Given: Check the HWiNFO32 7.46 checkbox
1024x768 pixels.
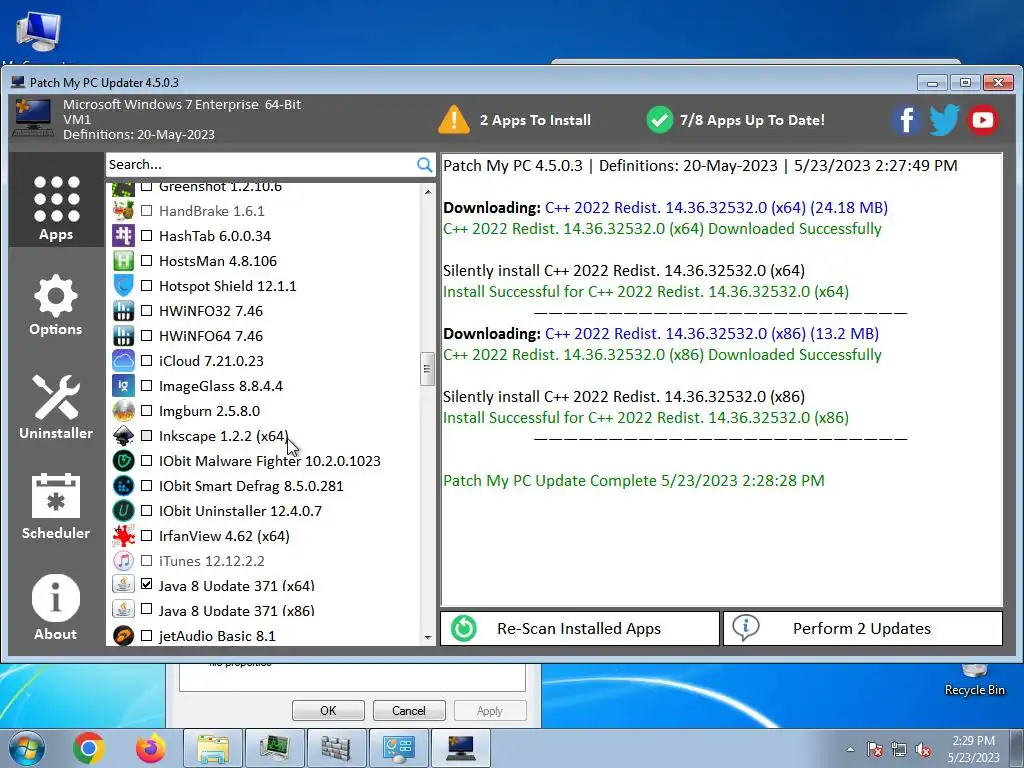Looking at the screenshot, I should (146, 310).
